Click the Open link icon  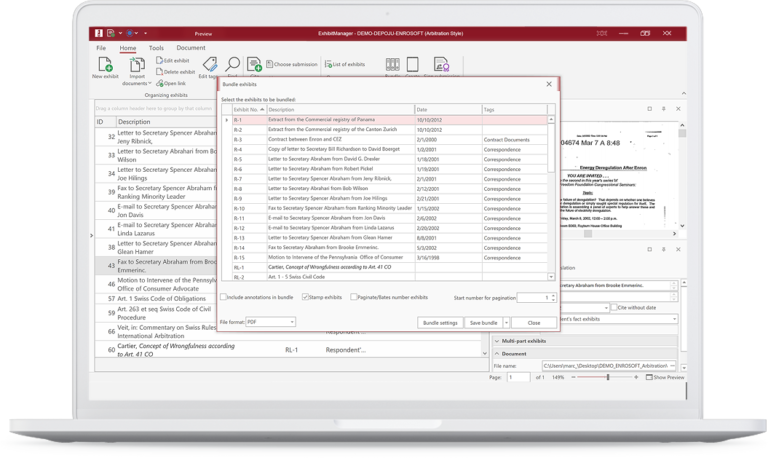[160, 83]
